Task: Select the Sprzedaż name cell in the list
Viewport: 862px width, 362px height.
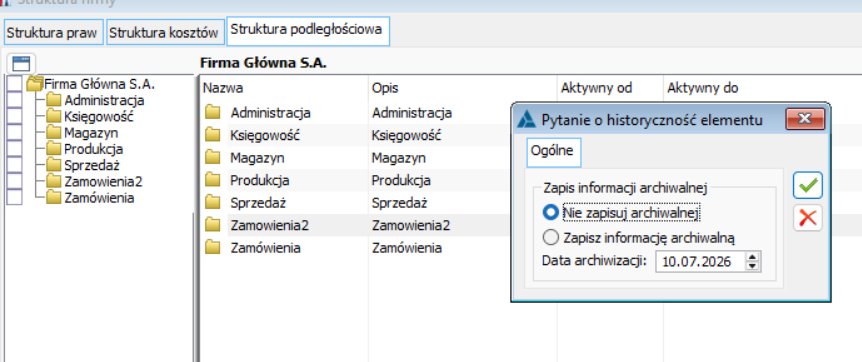Action: 258,202
